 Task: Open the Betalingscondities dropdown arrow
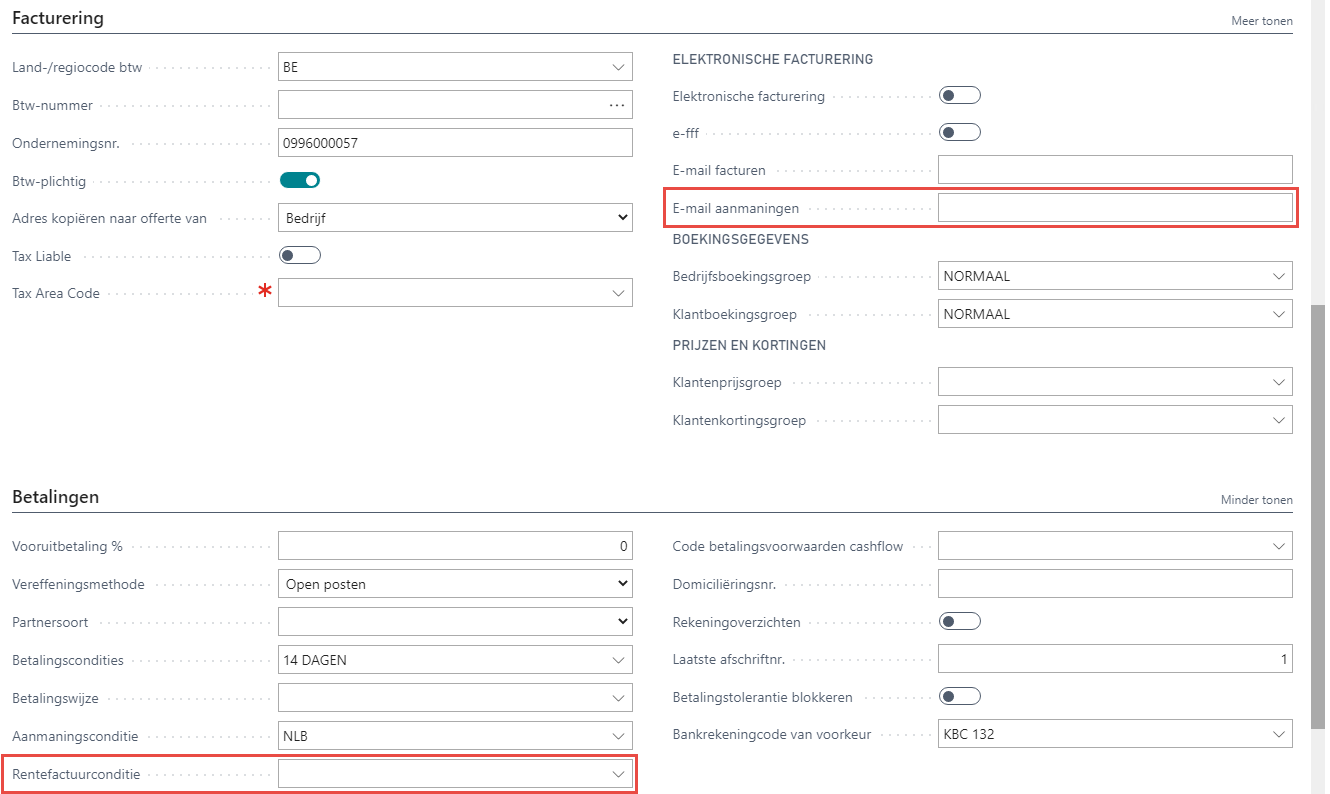click(x=617, y=660)
